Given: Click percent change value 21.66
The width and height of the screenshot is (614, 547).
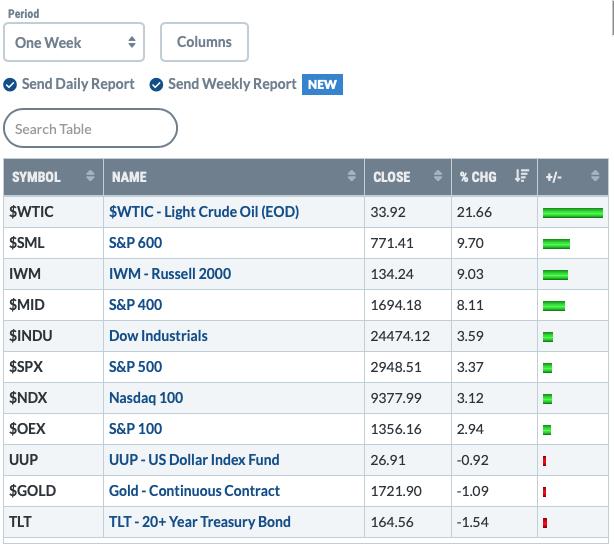Looking at the screenshot, I should pos(474,212).
